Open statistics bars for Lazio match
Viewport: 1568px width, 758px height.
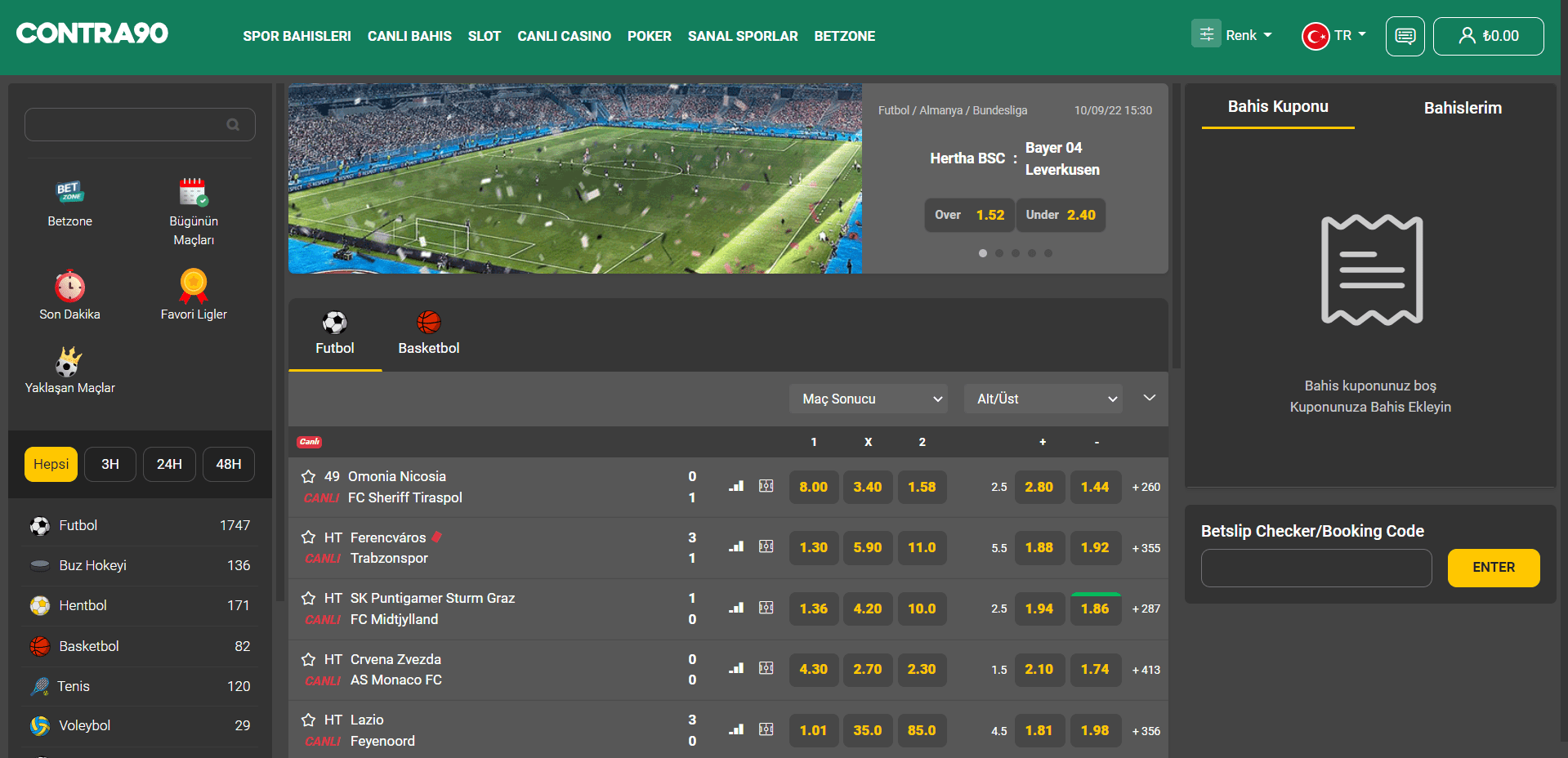(x=736, y=729)
